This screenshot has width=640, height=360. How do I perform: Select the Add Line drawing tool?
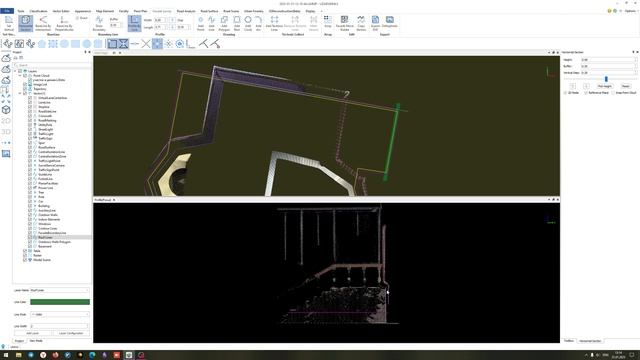(211, 23)
